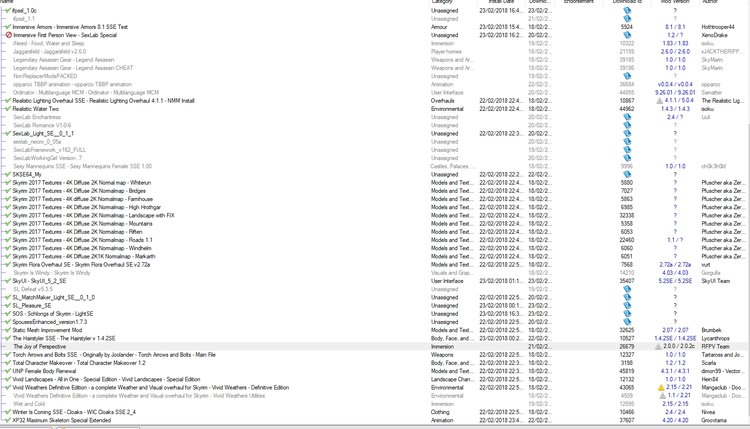The width and height of the screenshot is (750, 429).
Task: Select the Skyrim Is Windy mod row
Action: pos(52,273)
